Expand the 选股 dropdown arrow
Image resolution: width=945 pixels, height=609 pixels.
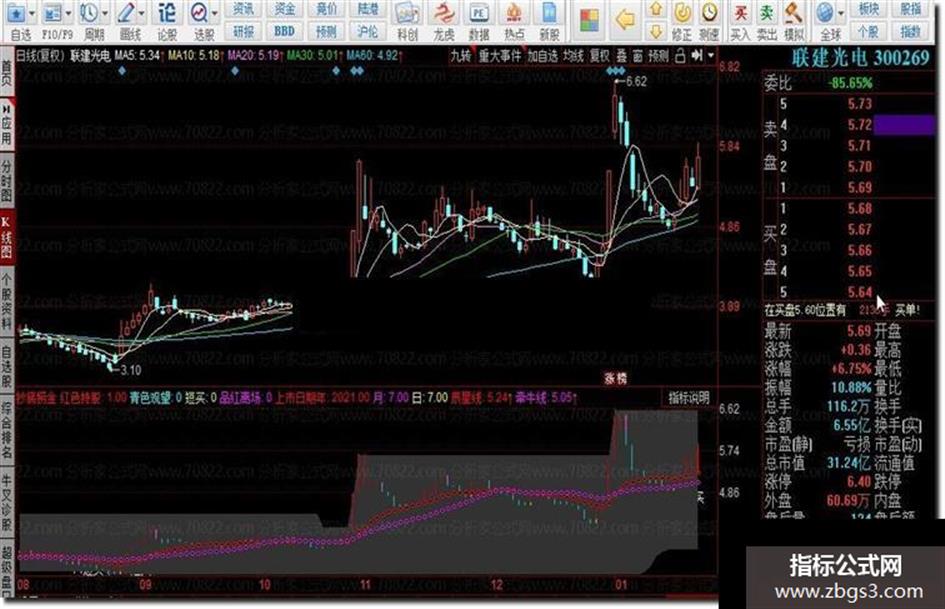pos(215,13)
